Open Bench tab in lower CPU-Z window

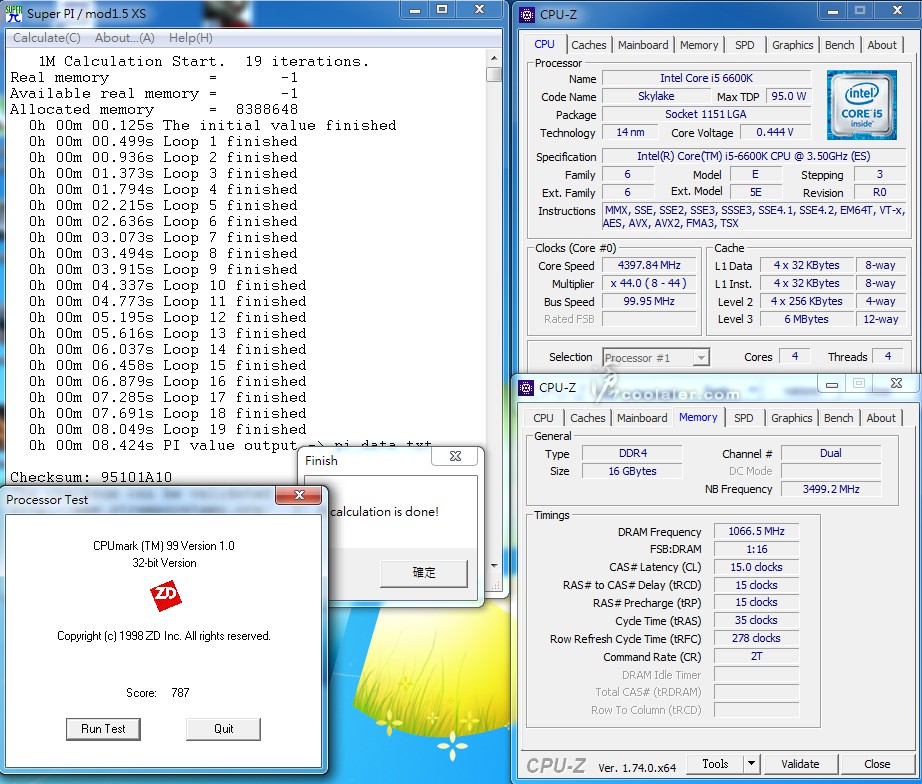838,418
